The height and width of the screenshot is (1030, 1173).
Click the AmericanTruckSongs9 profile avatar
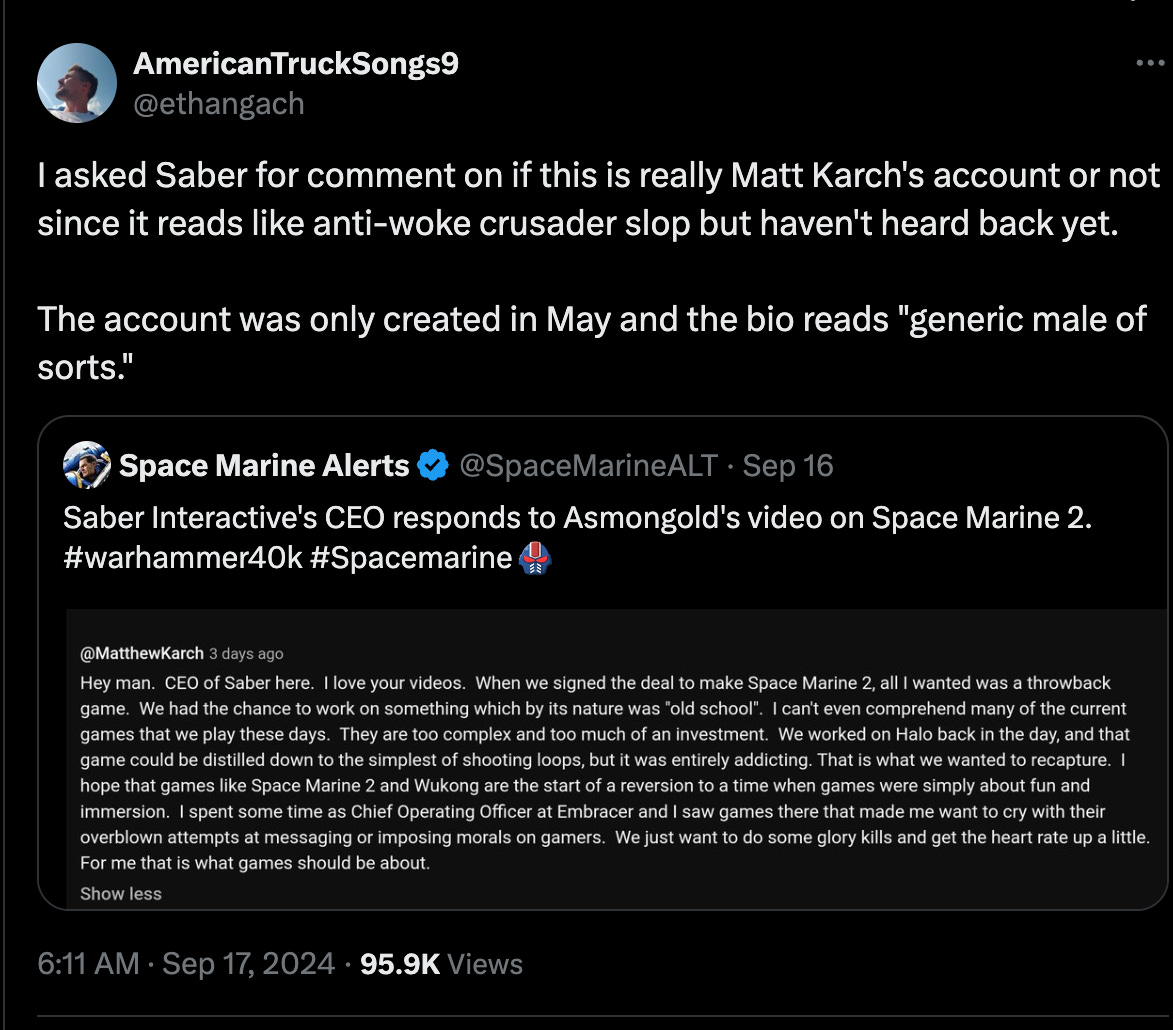(77, 84)
